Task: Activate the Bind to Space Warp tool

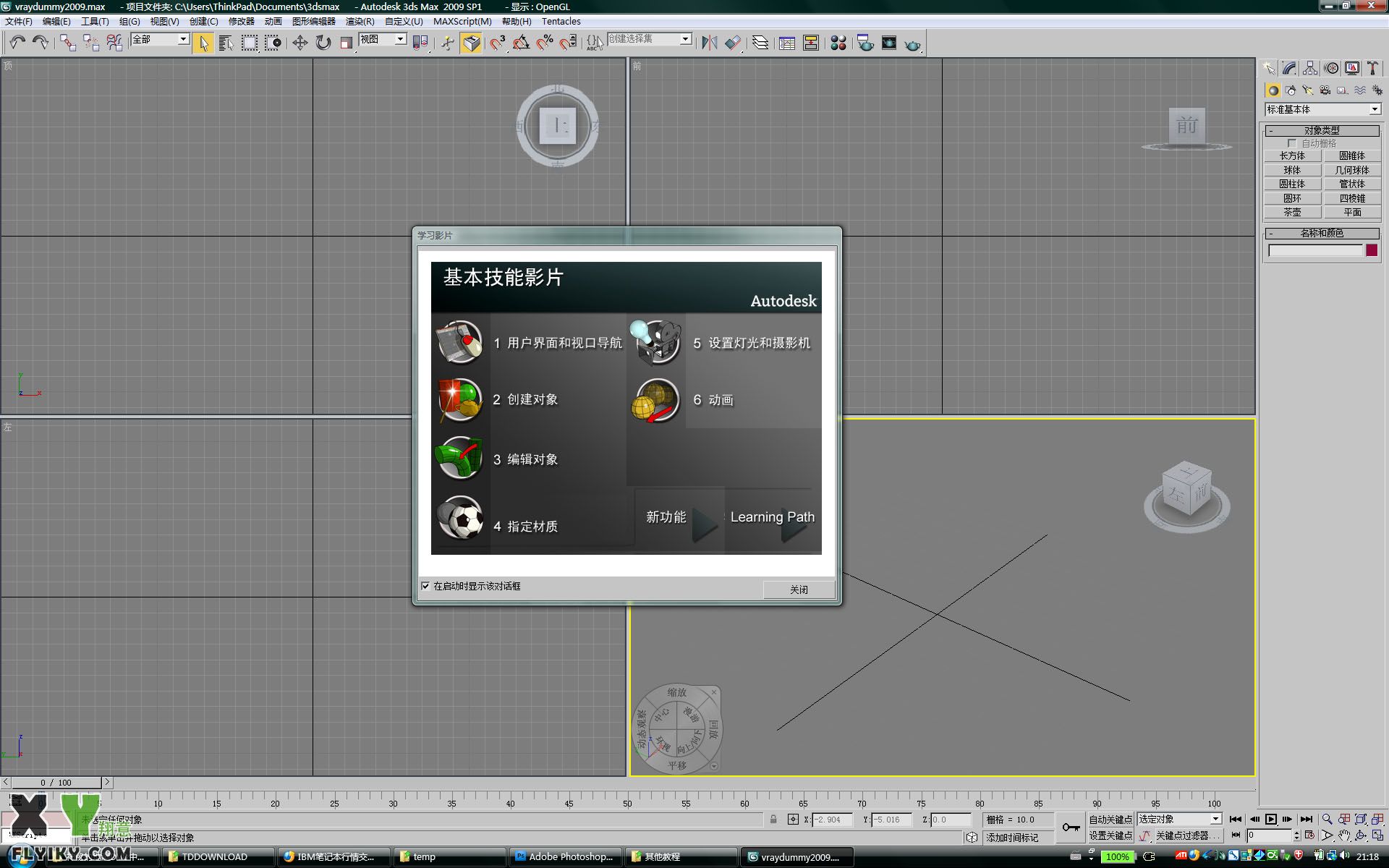Action: (x=114, y=43)
